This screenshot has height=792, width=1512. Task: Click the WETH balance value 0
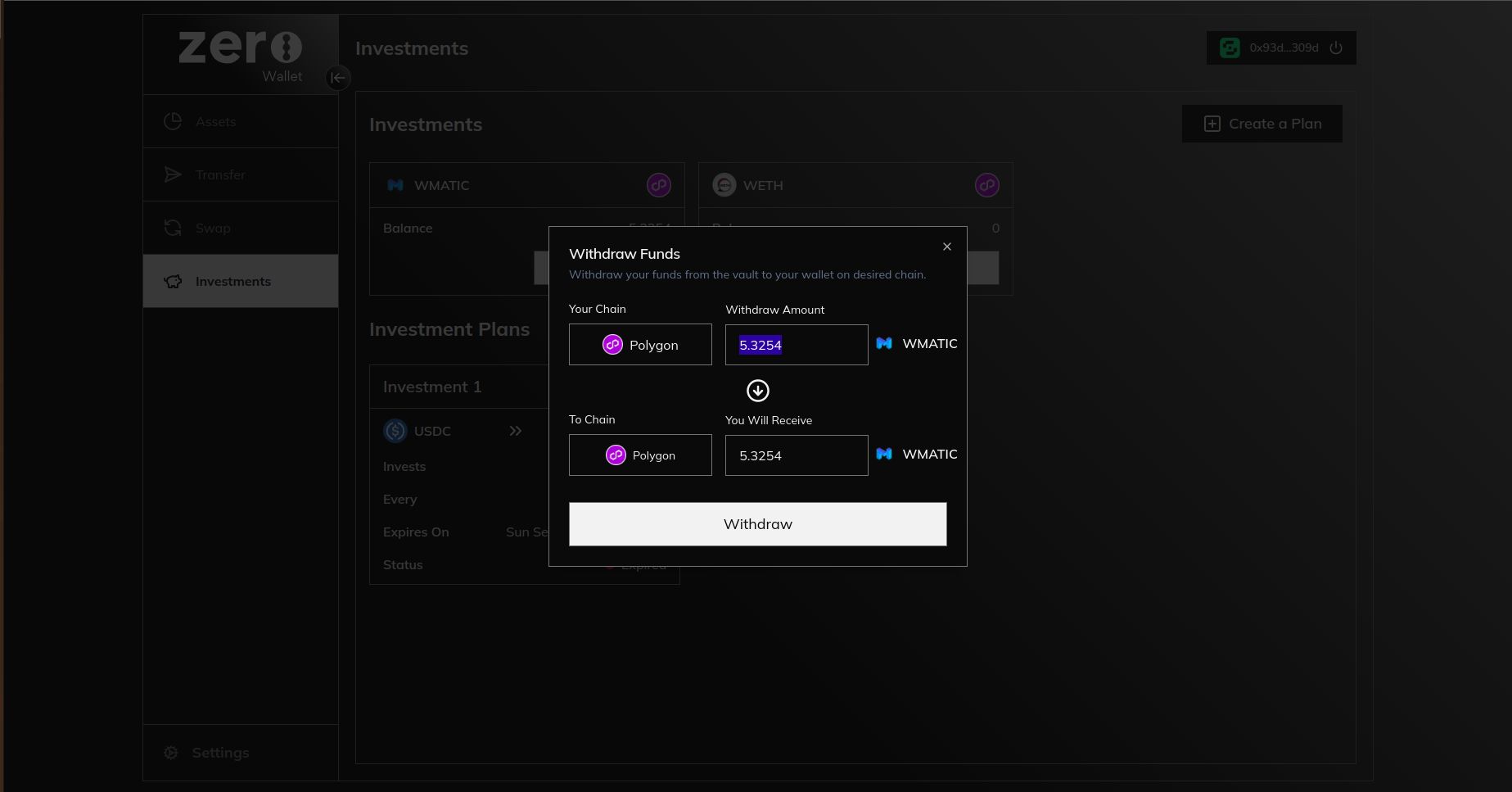pos(995,229)
